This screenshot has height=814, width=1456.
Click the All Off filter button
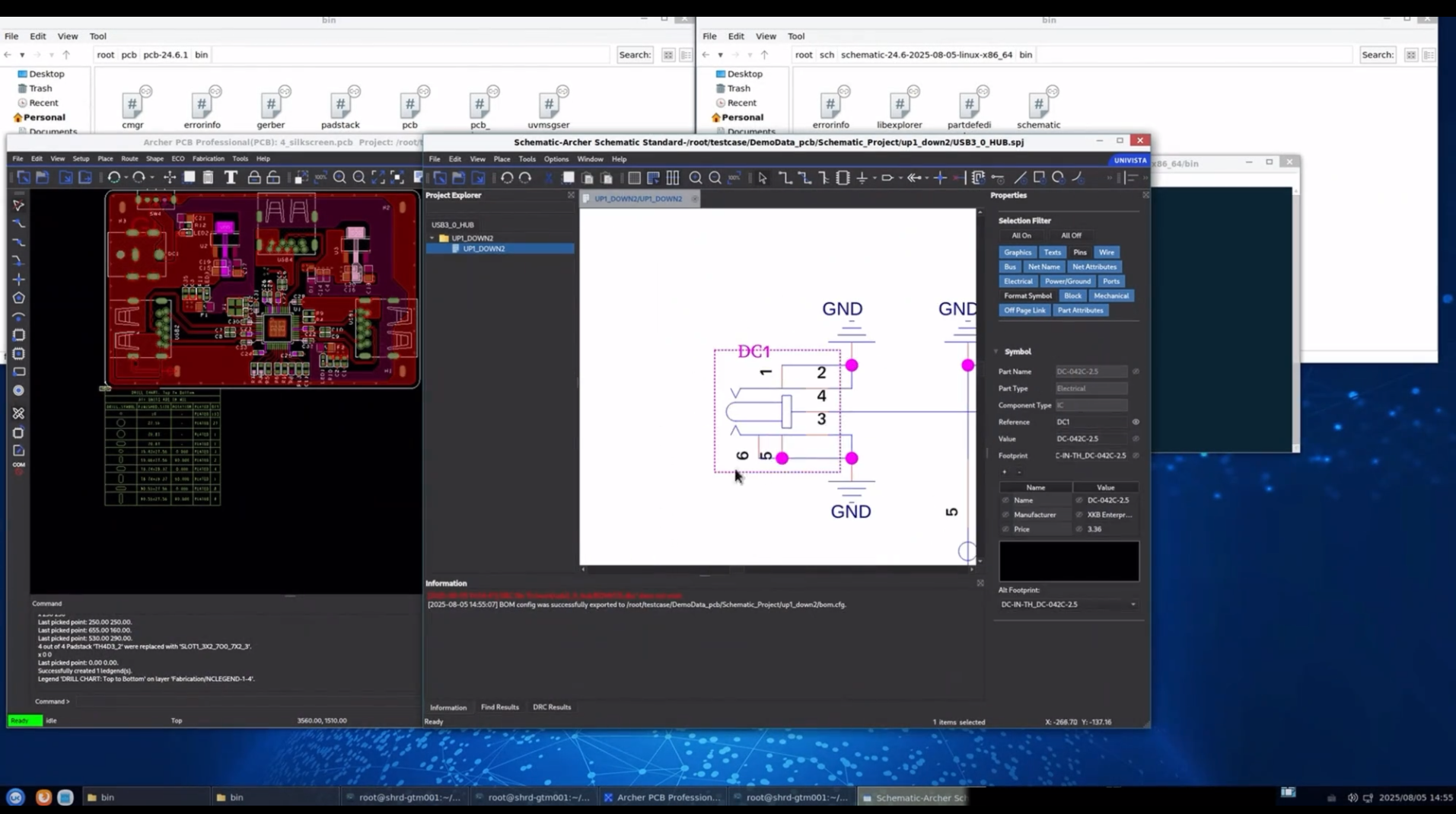pos(1070,235)
